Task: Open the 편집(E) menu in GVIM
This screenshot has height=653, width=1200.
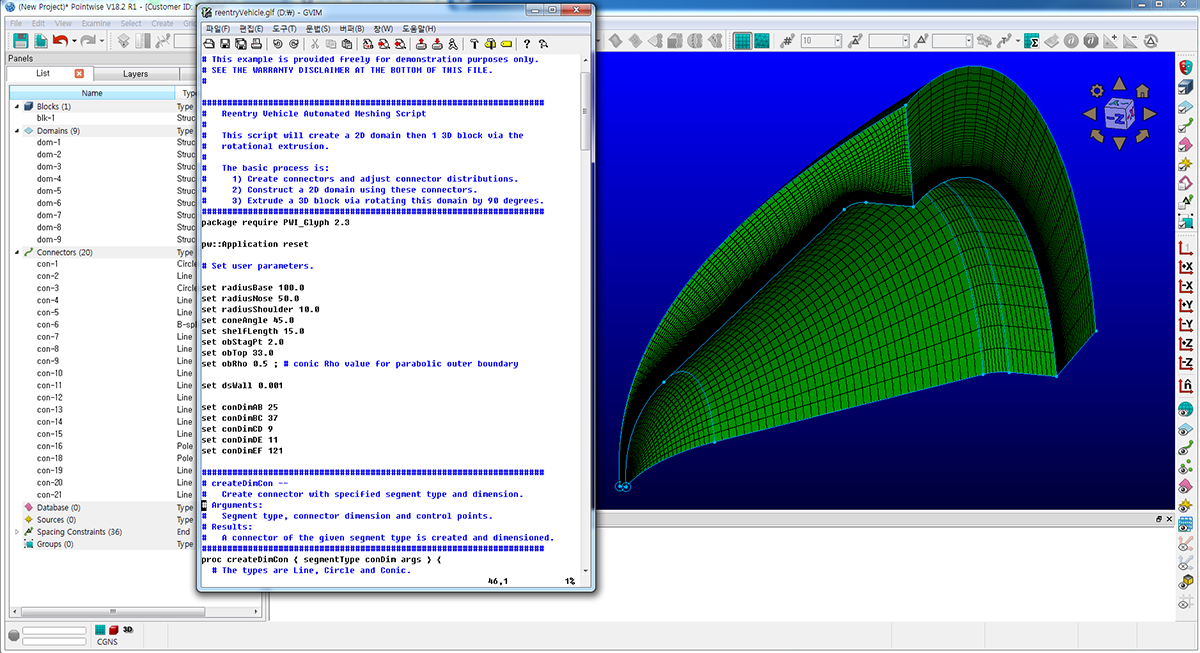Action: click(x=251, y=28)
